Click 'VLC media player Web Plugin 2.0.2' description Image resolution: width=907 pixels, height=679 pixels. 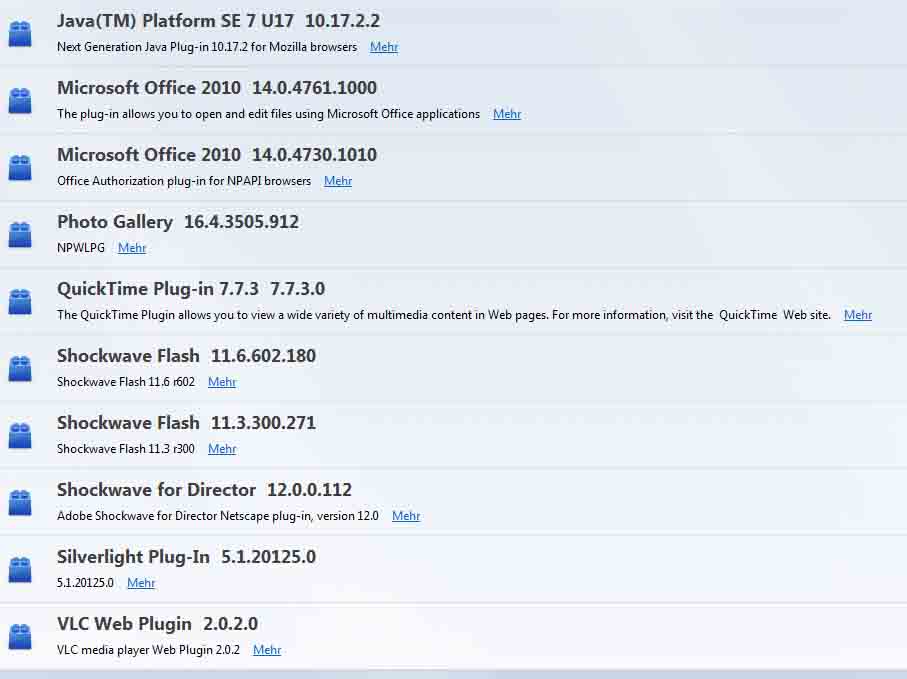tap(148, 650)
